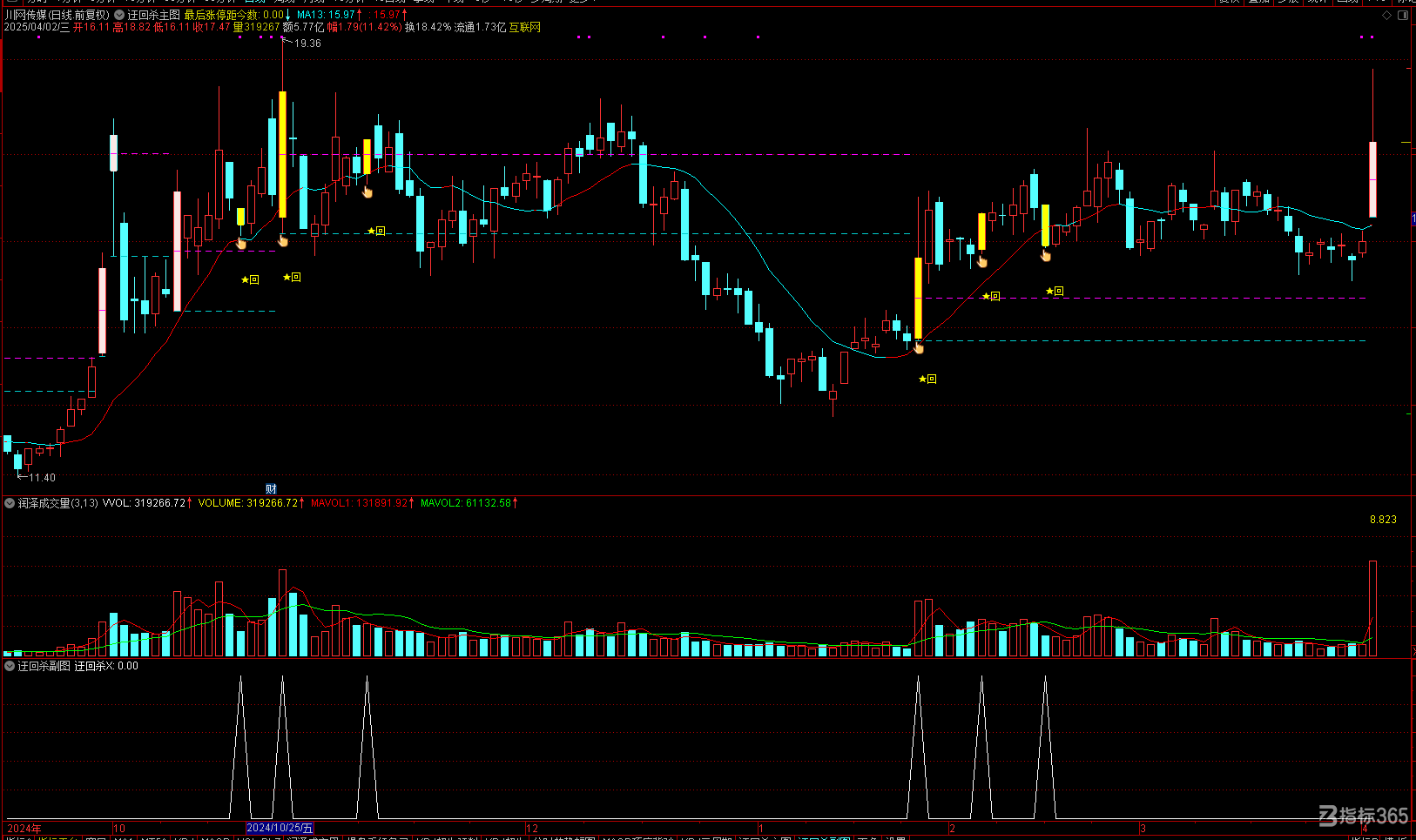The width and height of the screenshot is (1416, 840).
Task: Click the 财 marker above the volume panel
Action: pyautogui.click(x=271, y=489)
